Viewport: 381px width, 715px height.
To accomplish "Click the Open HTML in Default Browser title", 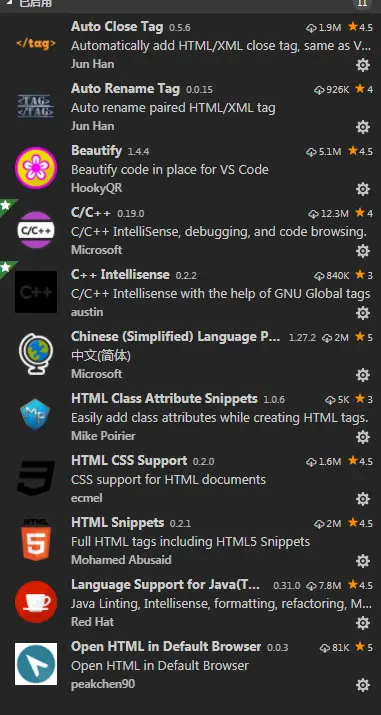I will coord(166,647).
